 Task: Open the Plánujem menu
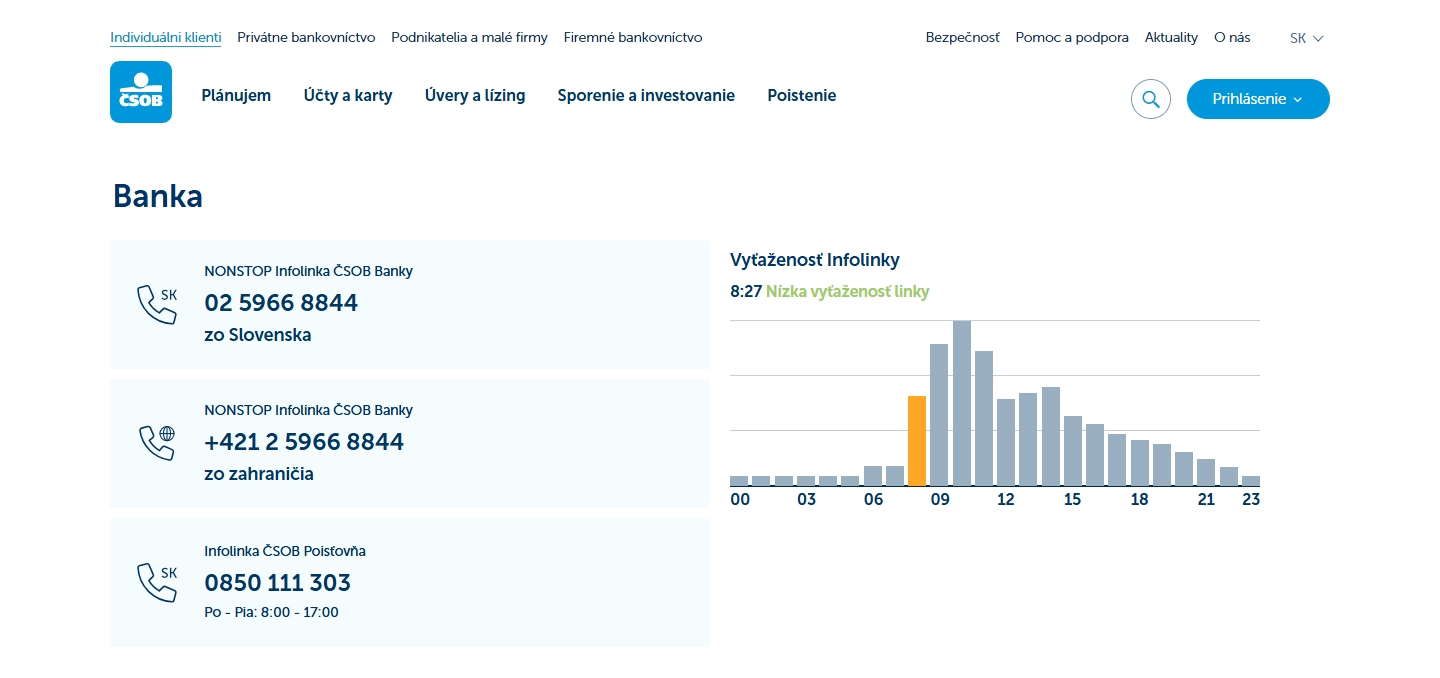[236, 96]
